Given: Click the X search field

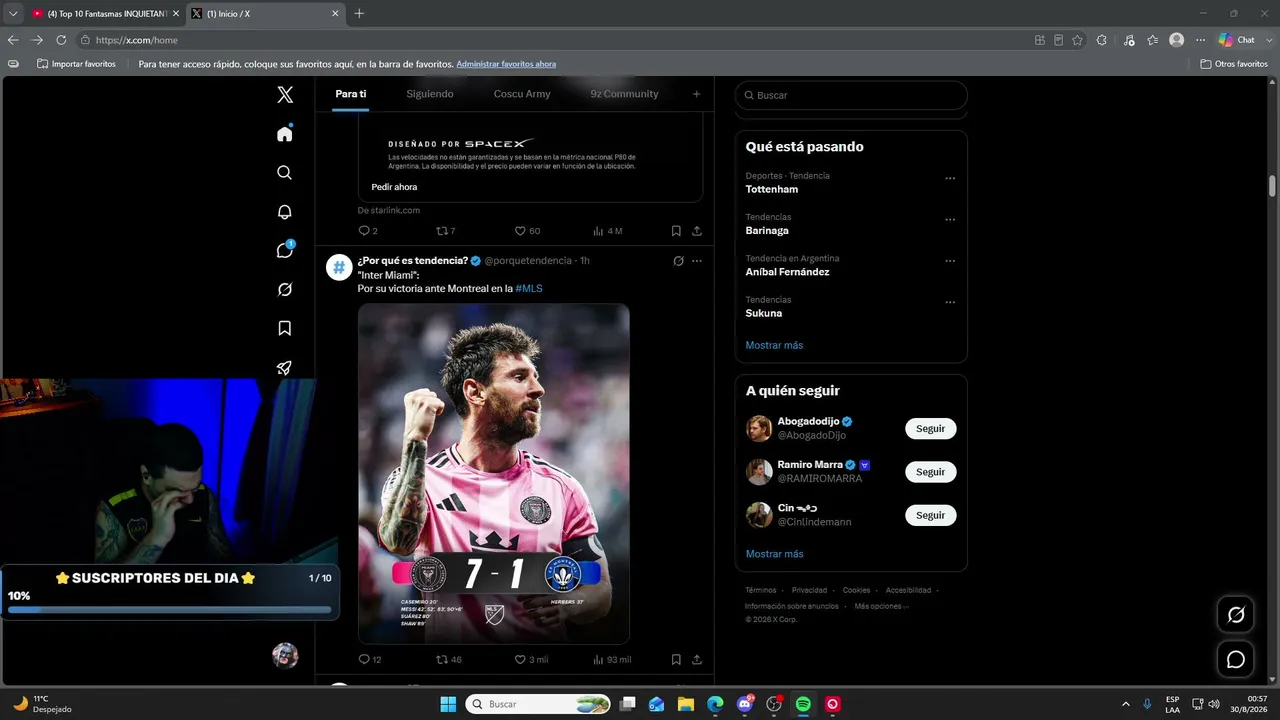Looking at the screenshot, I should [x=851, y=95].
